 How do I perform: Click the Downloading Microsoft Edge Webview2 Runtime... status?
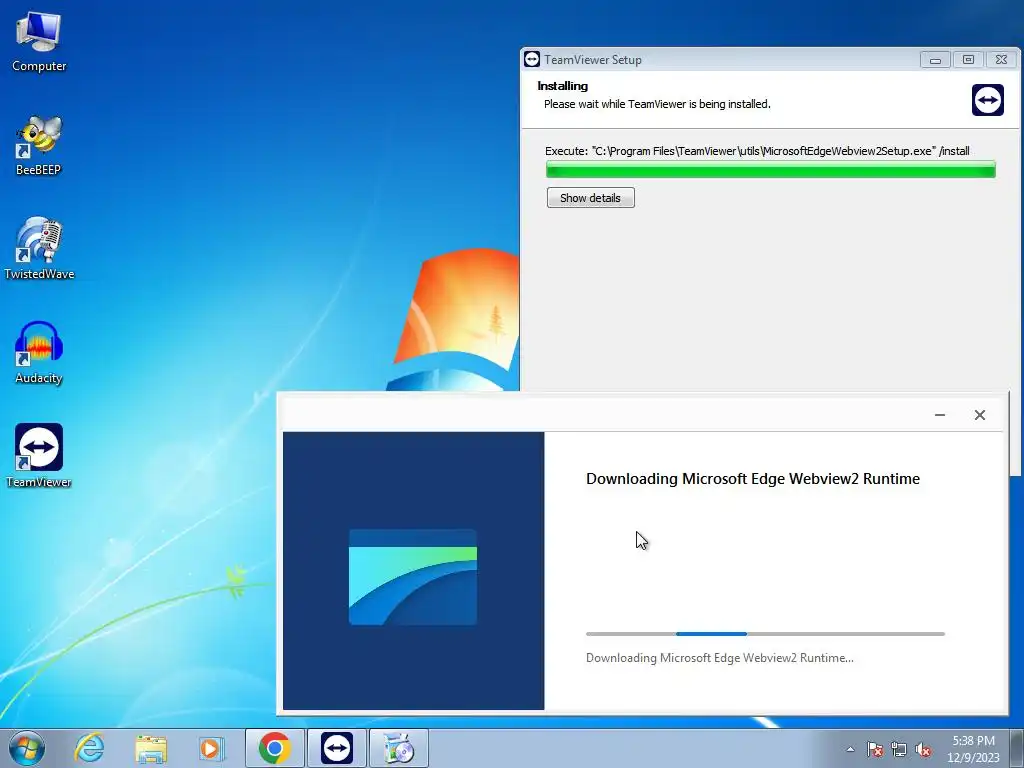pyautogui.click(x=720, y=658)
